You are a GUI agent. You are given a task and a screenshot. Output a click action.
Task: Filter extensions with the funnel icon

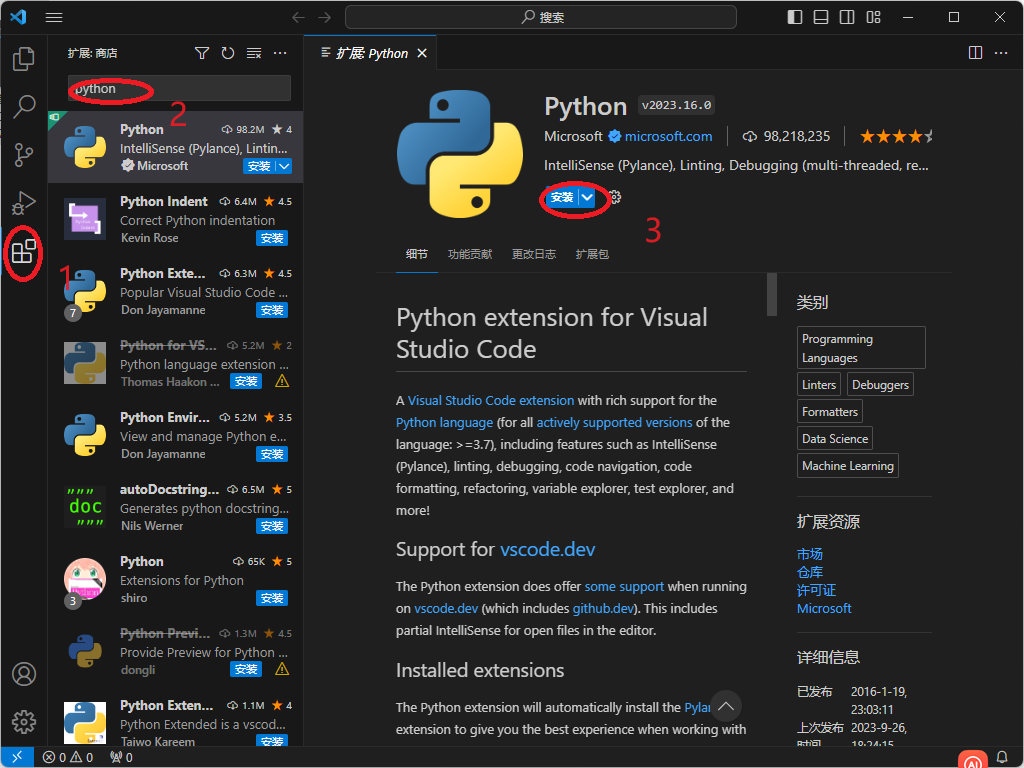coord(202,53)
